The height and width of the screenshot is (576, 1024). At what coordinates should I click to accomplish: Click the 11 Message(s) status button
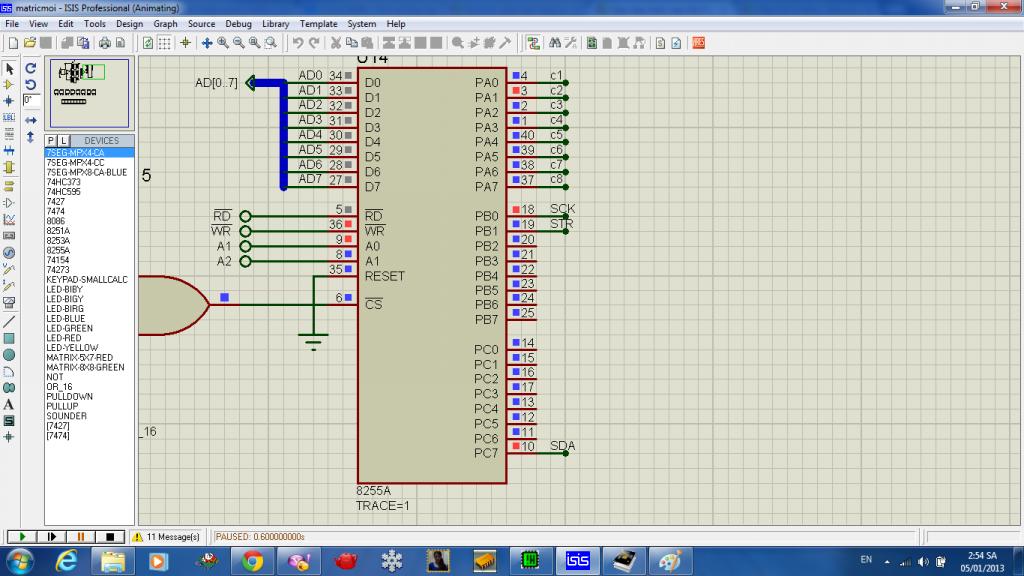(x=166, y=537)
